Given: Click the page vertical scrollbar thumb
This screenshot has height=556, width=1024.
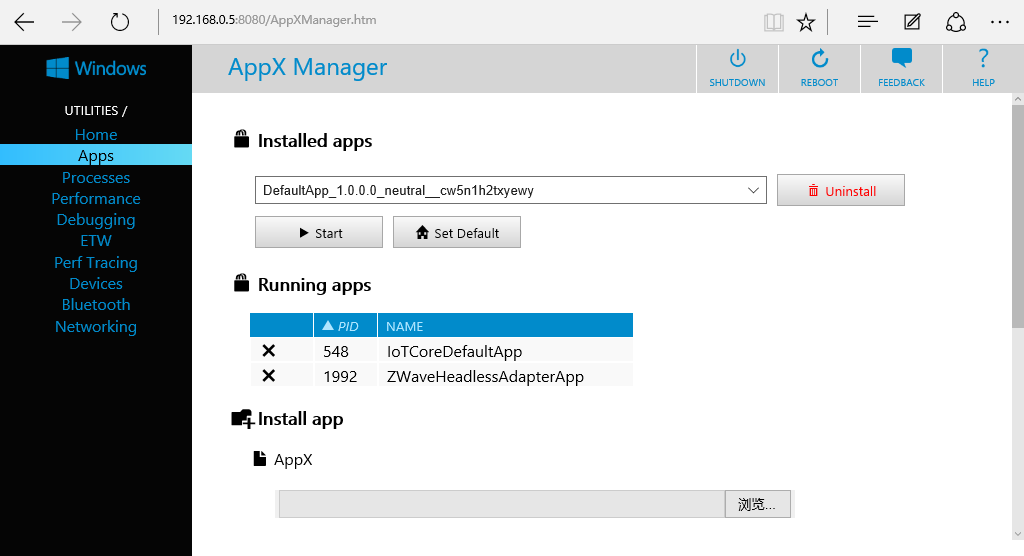Looking at the screenshot, I should point(1017,216).
